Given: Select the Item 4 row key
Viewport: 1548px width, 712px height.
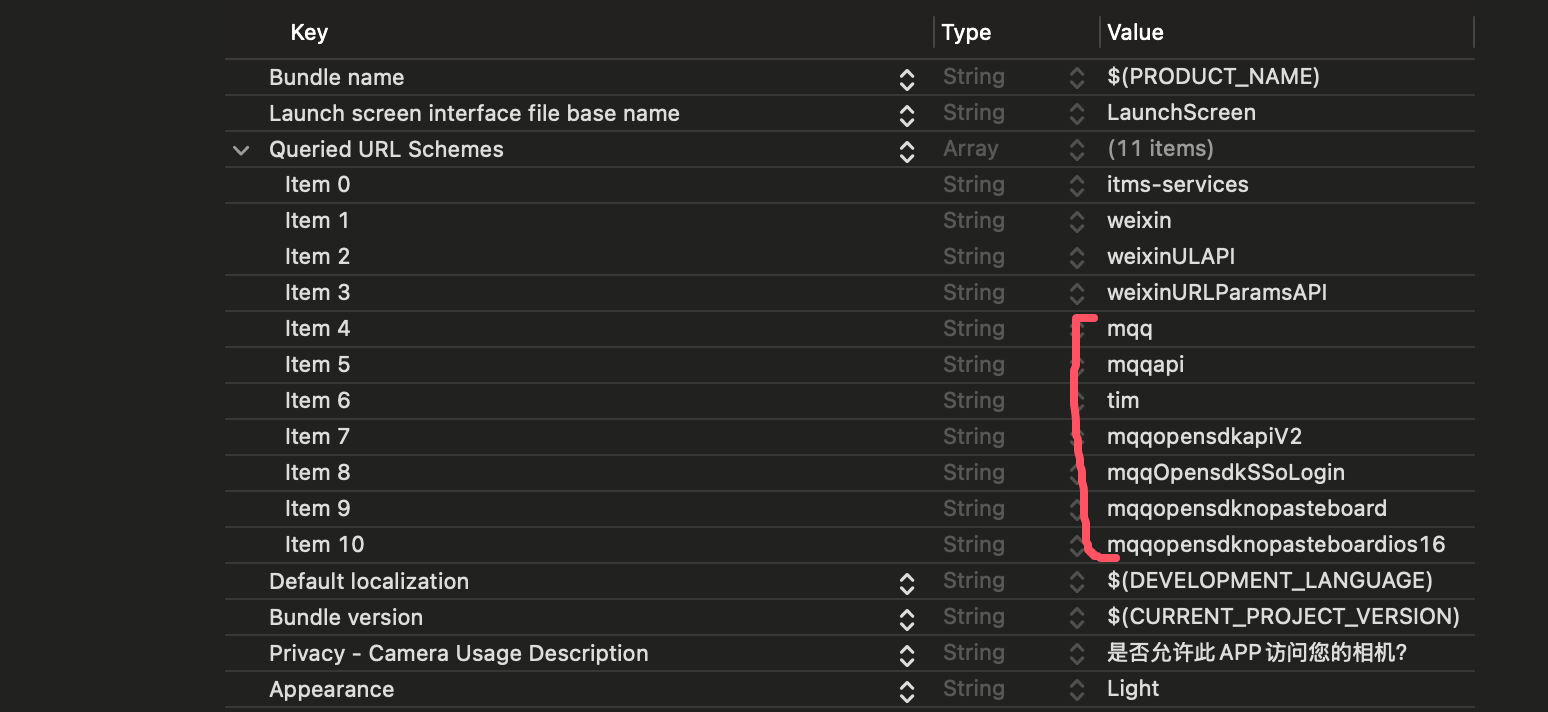Looking at the screenshot, I should (x=317, y=329).
